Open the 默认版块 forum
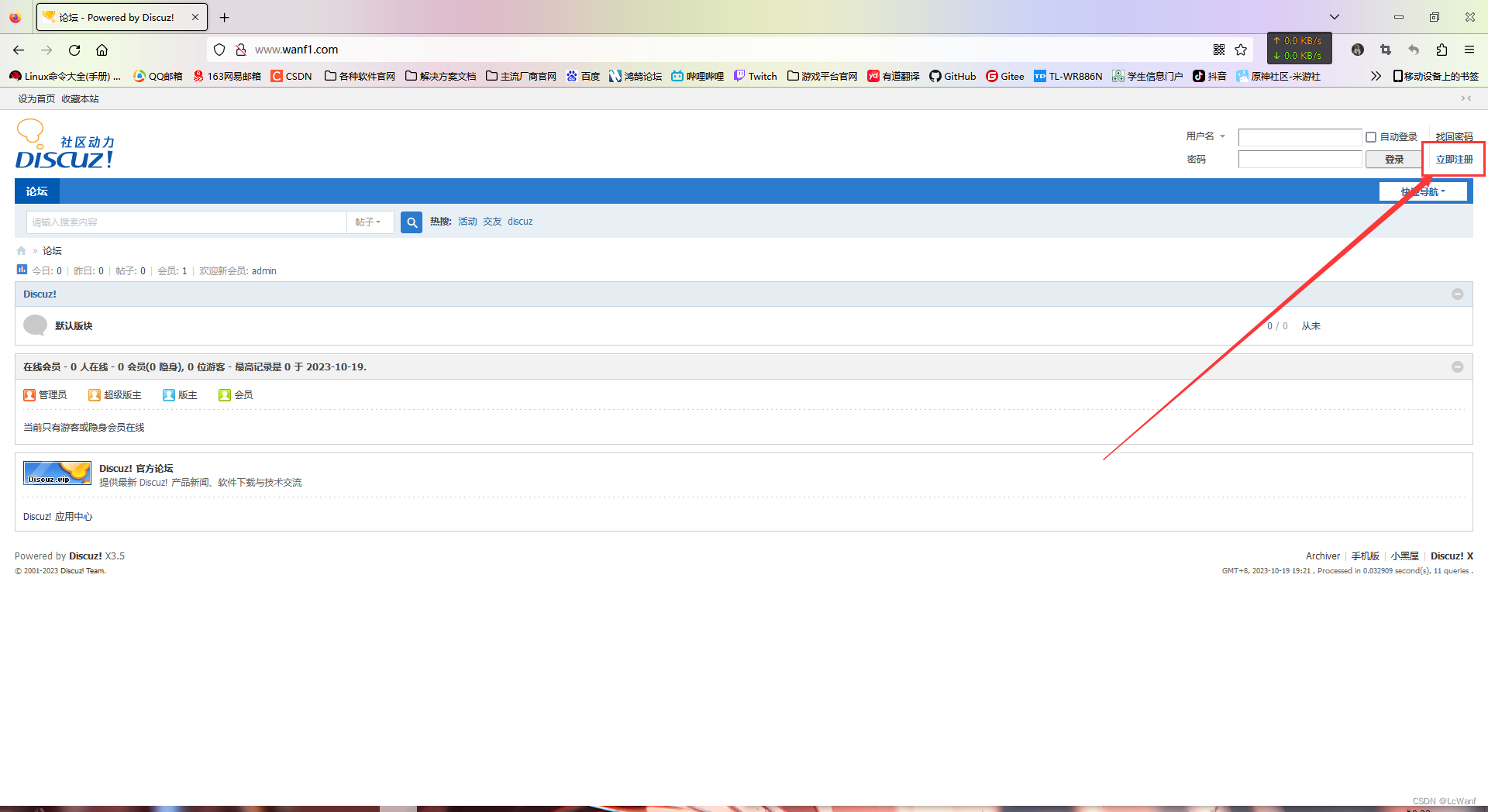Image resolution: width=1488 pixels, height=812 pixels. click(74, 326)
